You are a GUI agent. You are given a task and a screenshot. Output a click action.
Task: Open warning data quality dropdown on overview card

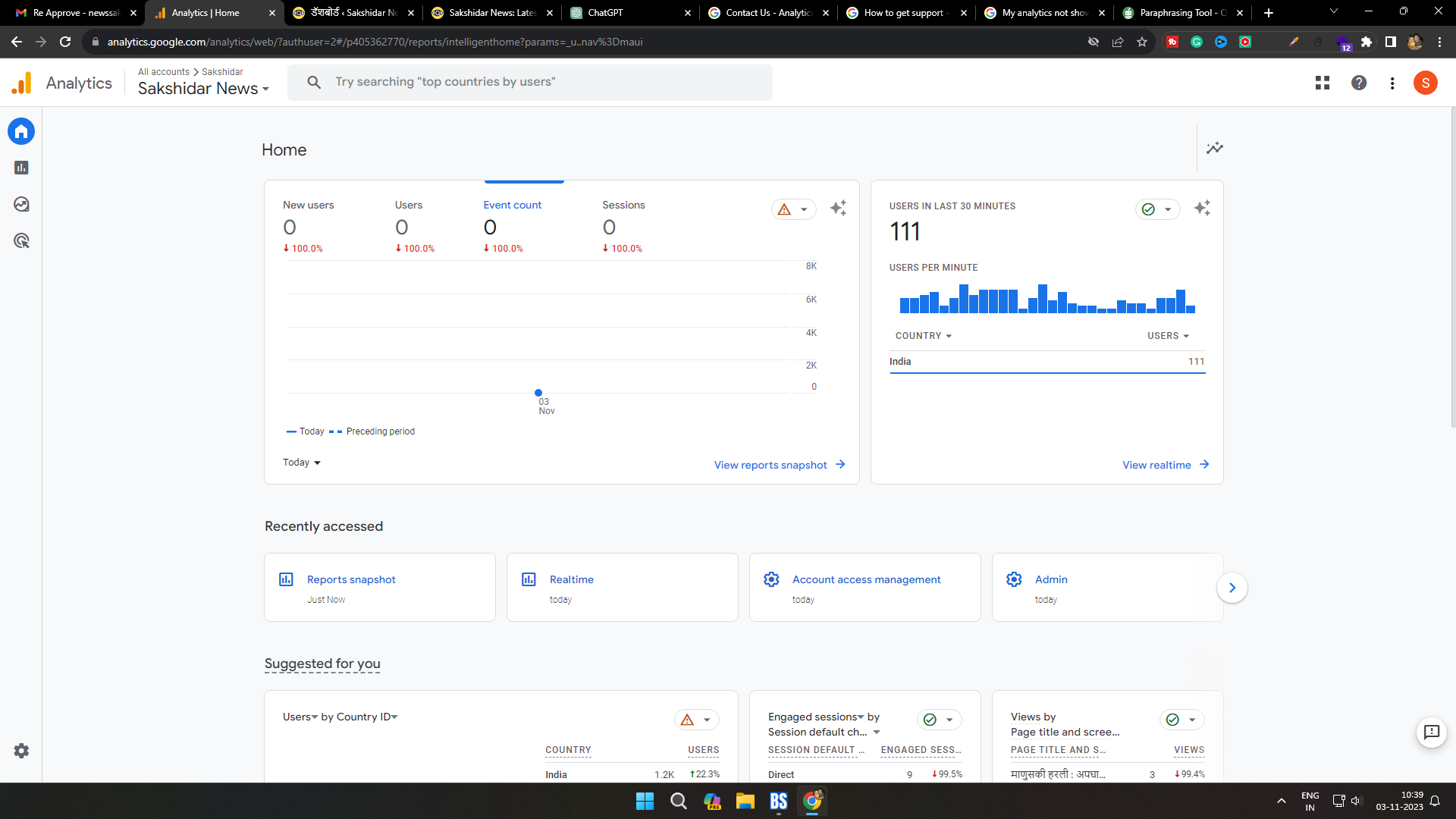click(793, 209)
